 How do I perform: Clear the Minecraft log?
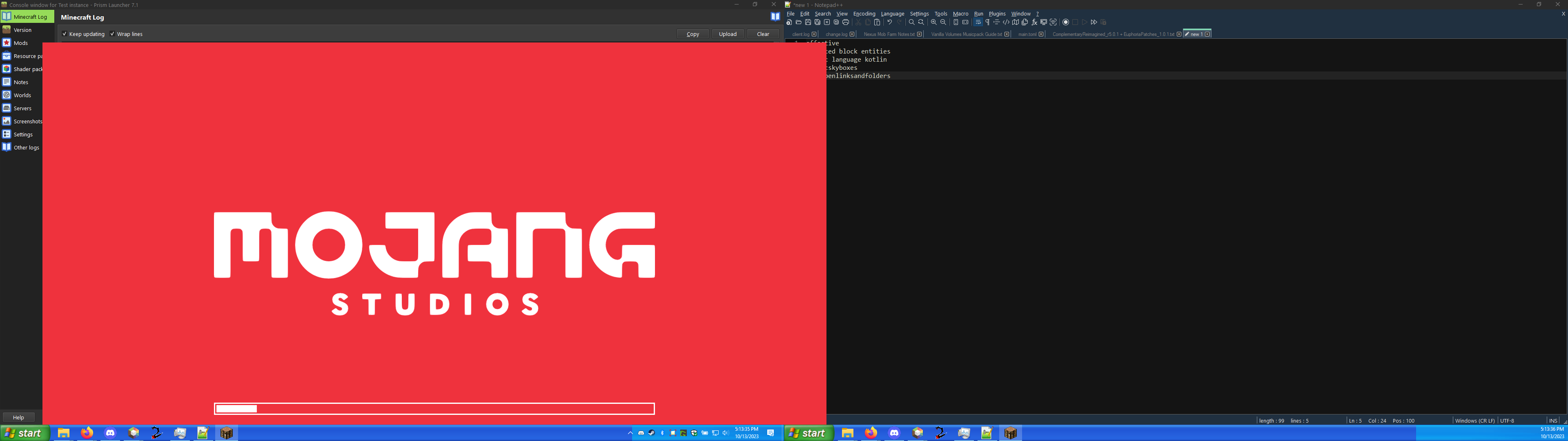click(x=763, y=33)
